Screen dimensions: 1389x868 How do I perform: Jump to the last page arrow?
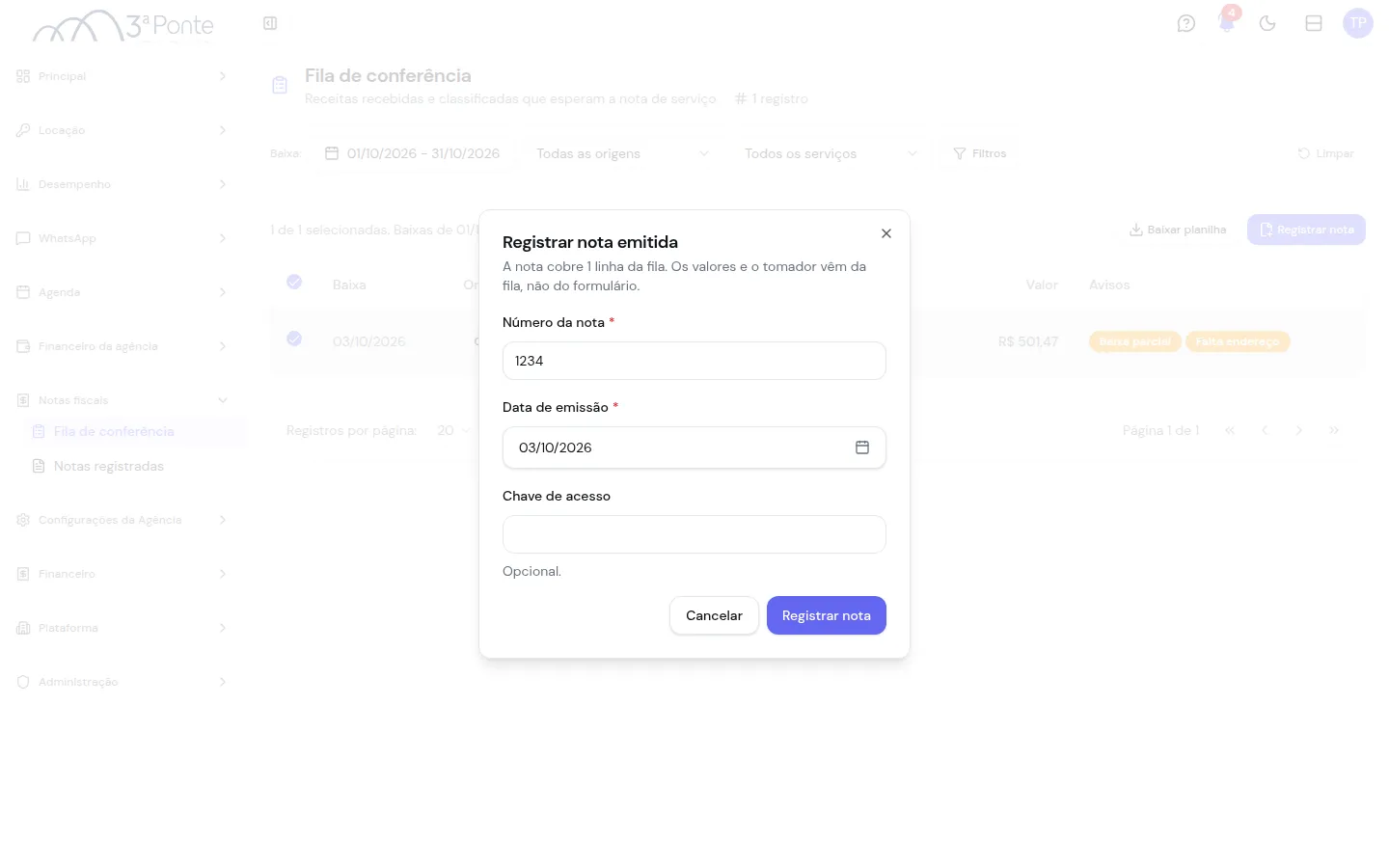click(1334, 430)
